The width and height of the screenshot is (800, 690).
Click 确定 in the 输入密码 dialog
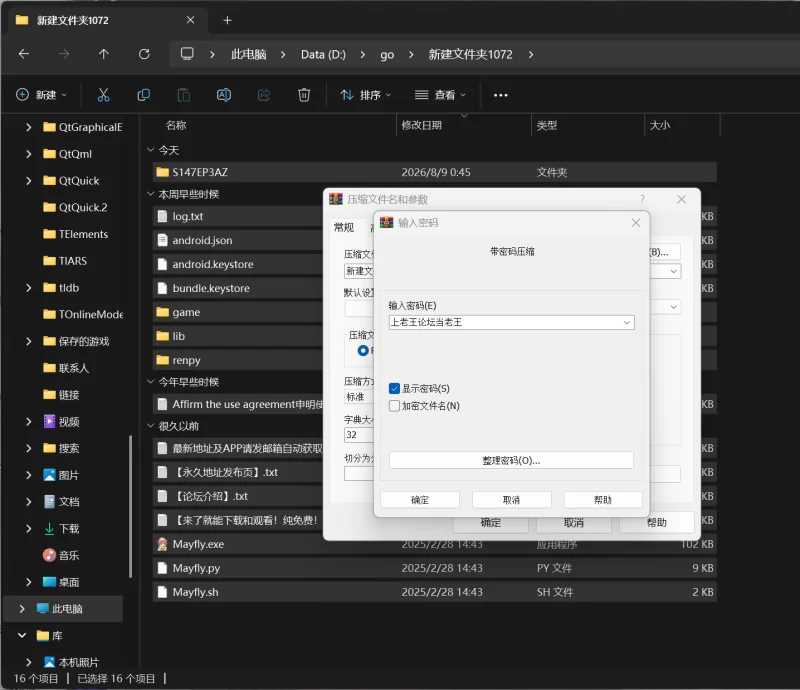(x=420, y=500)
